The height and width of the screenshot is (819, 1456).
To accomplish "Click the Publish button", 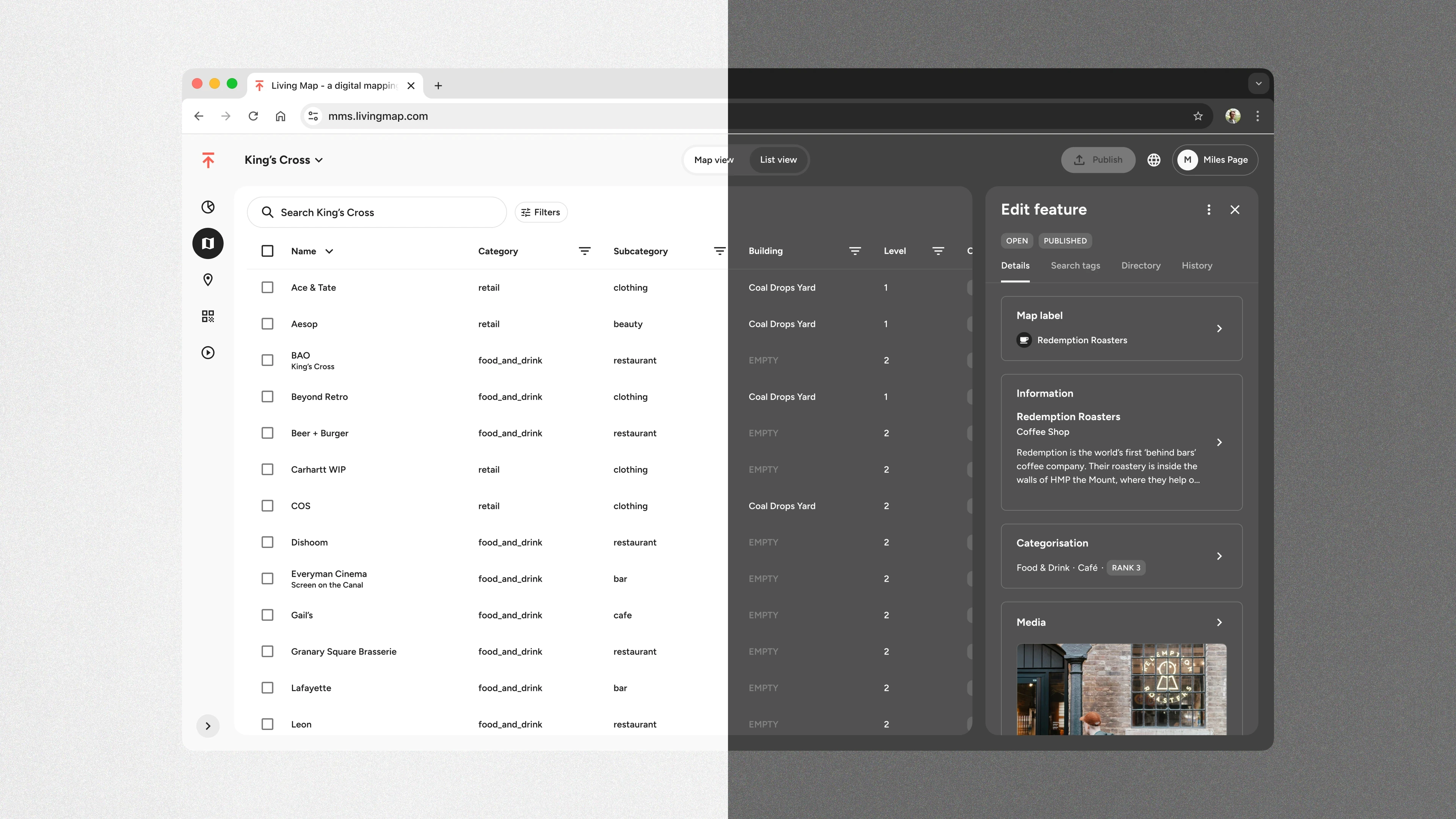I will click(x=1098, y=160).
